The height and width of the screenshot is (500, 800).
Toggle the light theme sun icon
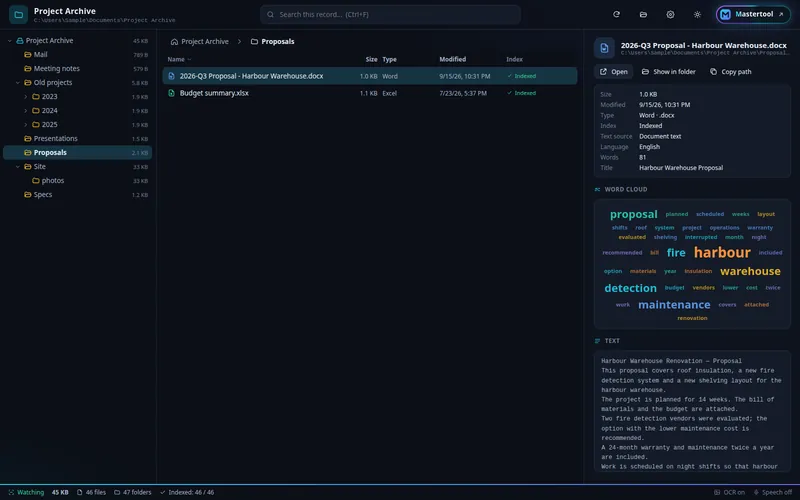point(697,14)
